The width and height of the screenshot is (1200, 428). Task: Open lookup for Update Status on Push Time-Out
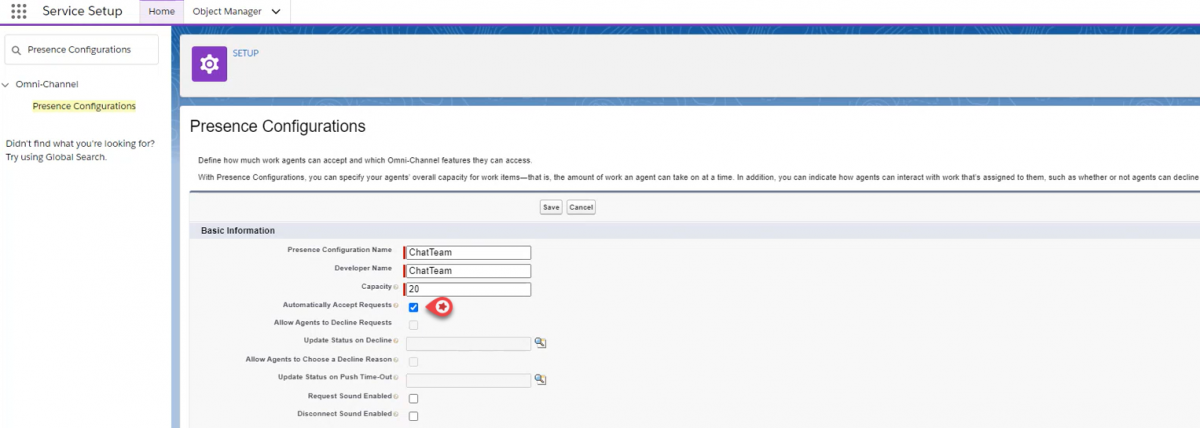pyautogui.click(x=540, y=380)
